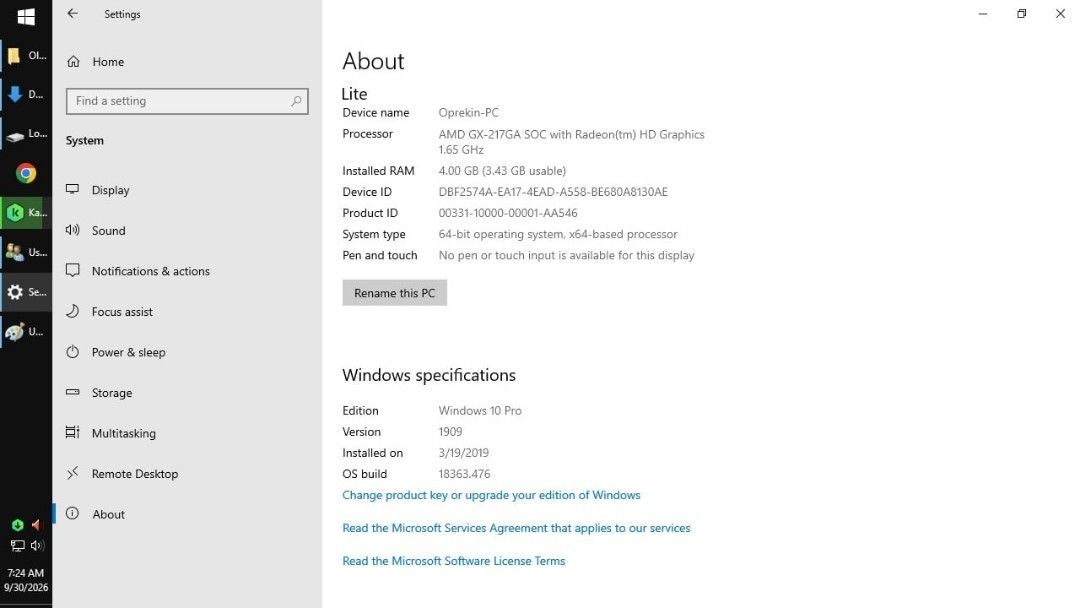Viewport: 1080px width, 608px height.
Task: Restore down the Settings window
Action: [x=1021, y=14]
